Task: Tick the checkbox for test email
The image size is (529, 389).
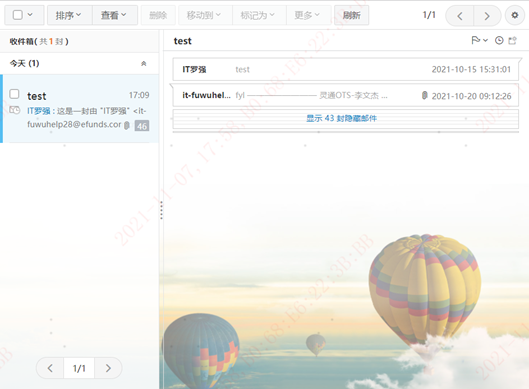Action: (x=14, y=94)
